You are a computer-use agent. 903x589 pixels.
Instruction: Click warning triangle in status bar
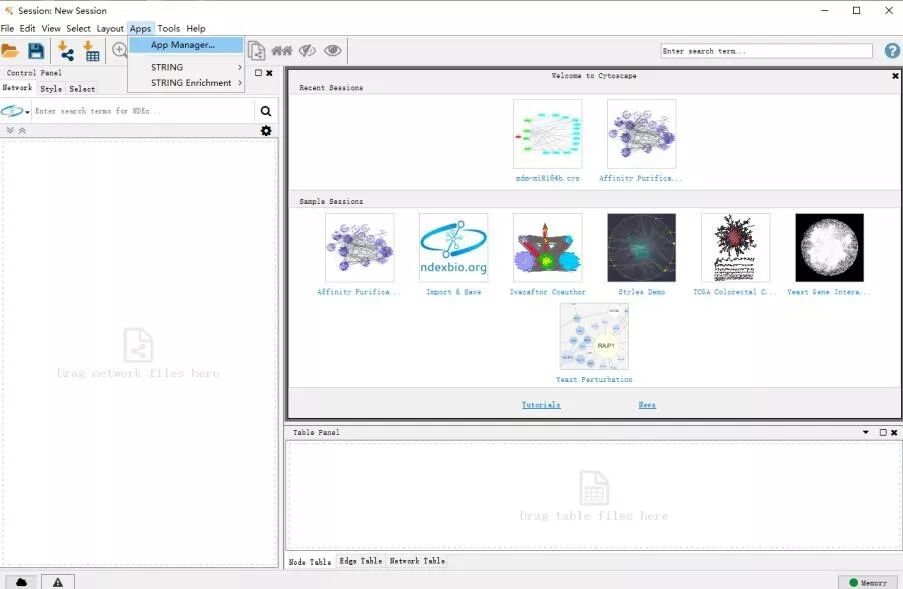coord(58,582)
